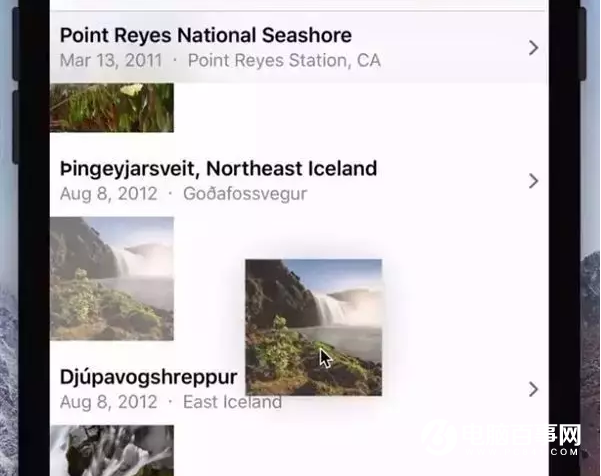Open the Point Reyes plant photo thumbnail

(111, 107)
